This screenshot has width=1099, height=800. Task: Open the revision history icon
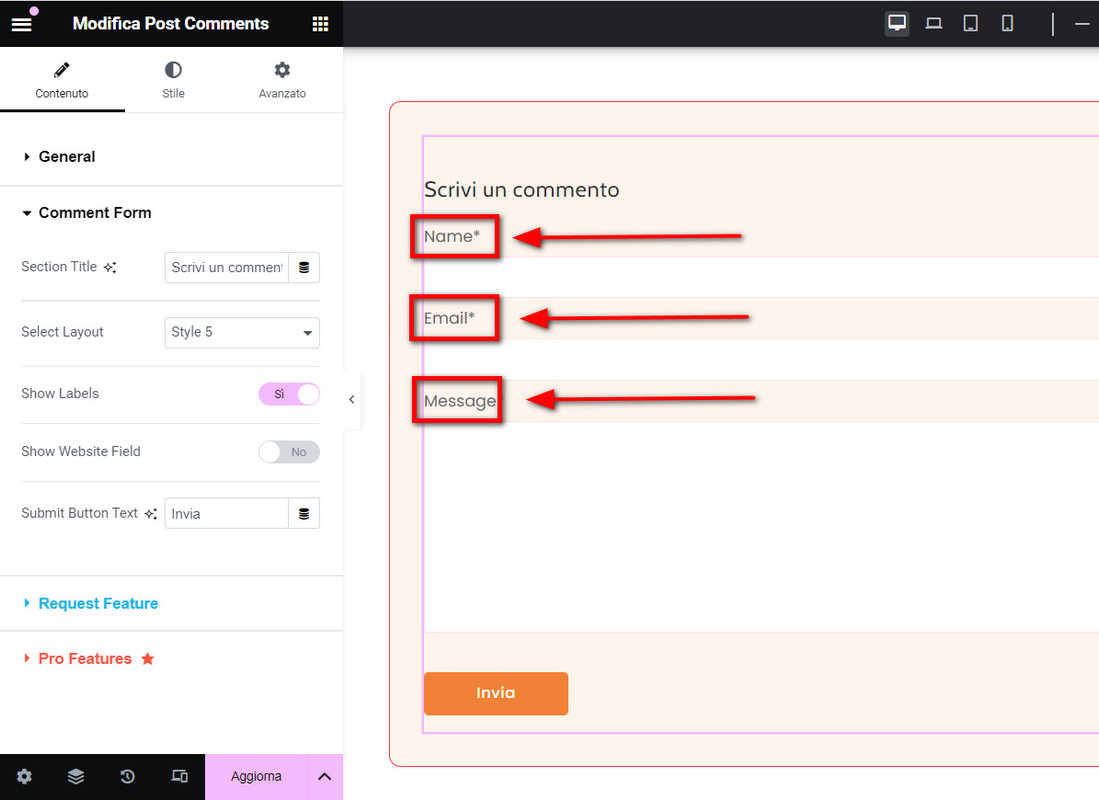[128, 777]
